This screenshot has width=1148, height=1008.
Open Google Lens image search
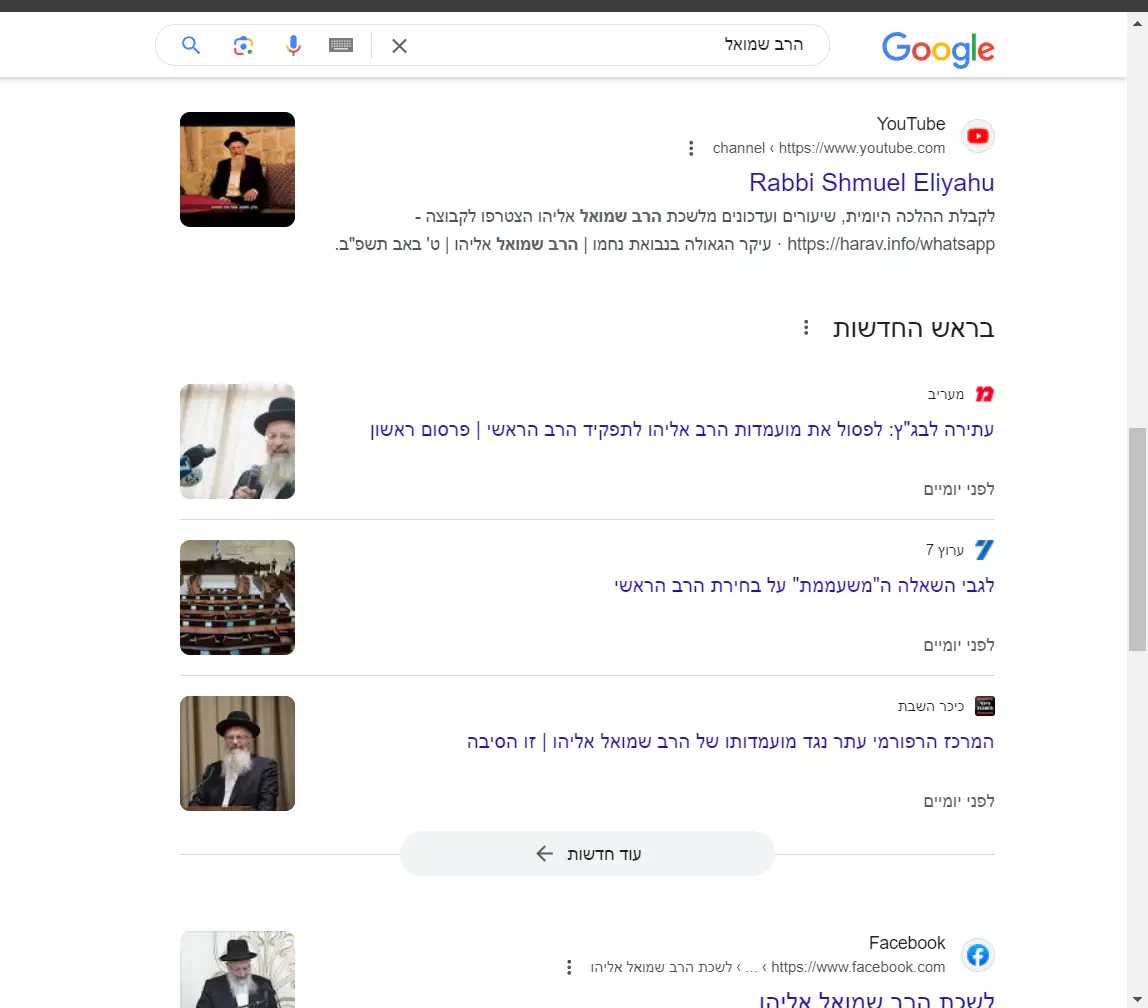[x=243, y=45]
